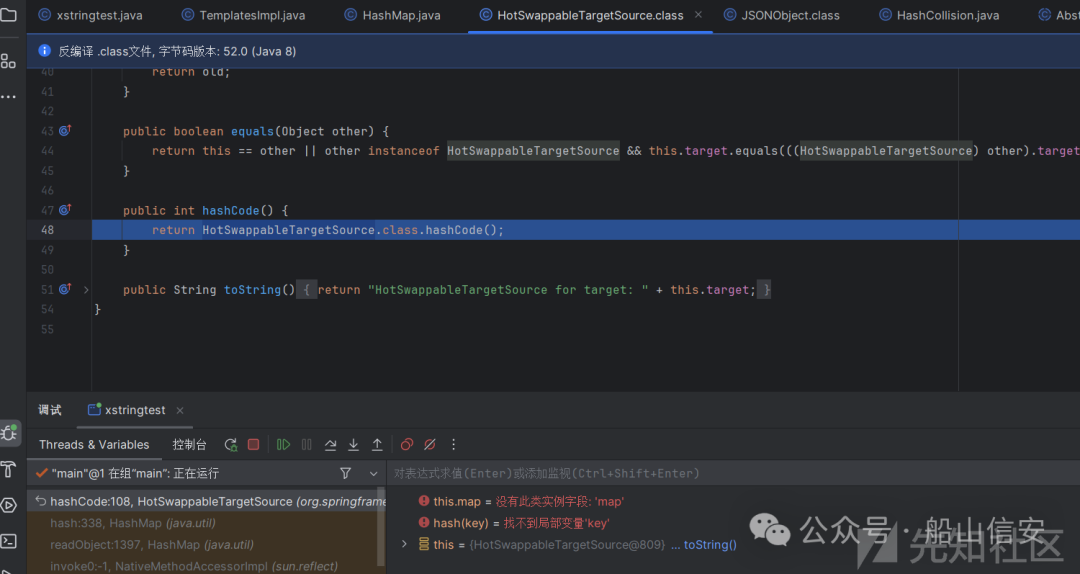The width and height of the screenshot is (1080, 574).
Task: Switch to the HashMap.java editor tab
Action: coord(393,15)
